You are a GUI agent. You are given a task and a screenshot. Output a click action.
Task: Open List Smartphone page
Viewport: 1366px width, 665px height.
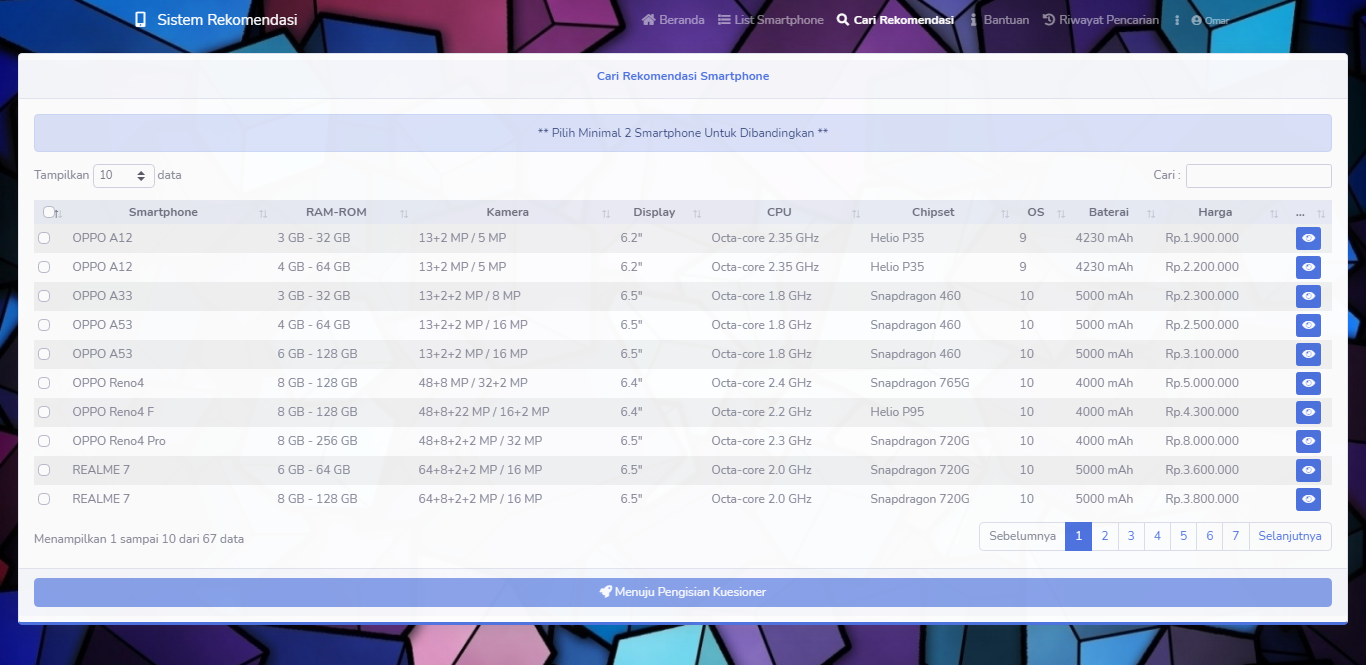coord(771,20)
